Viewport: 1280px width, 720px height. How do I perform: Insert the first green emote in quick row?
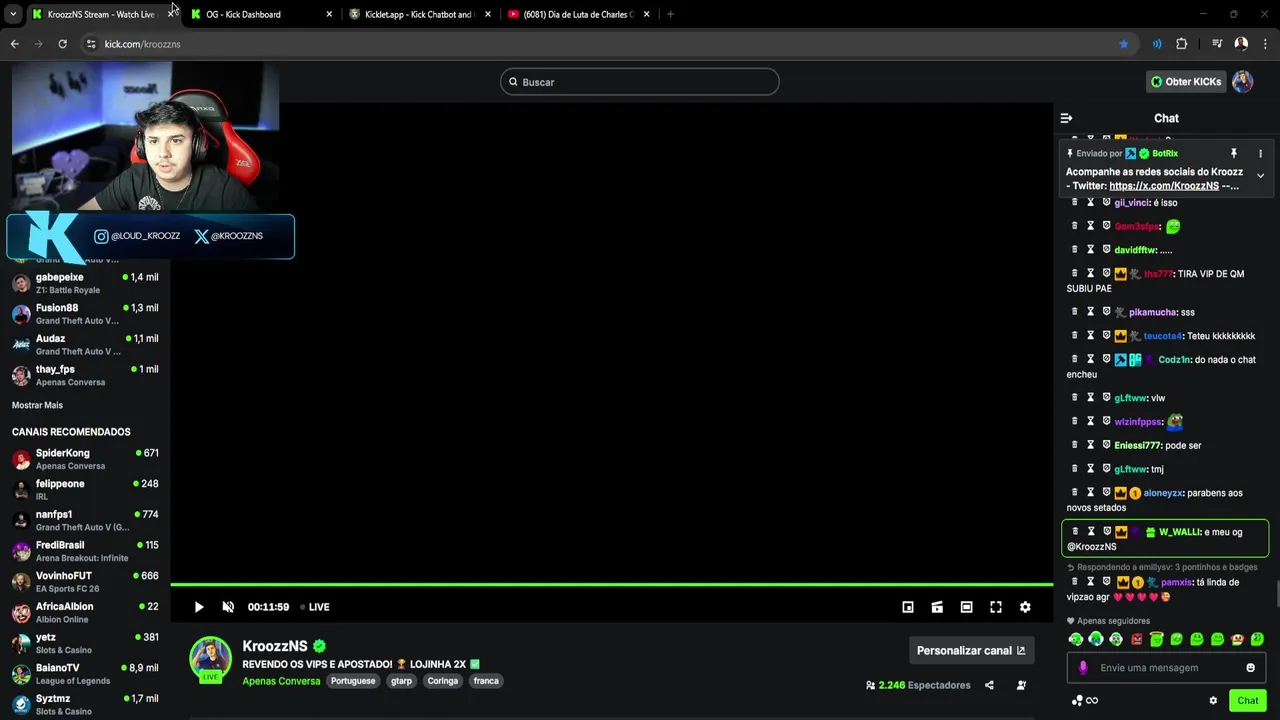coord(1076,639)
